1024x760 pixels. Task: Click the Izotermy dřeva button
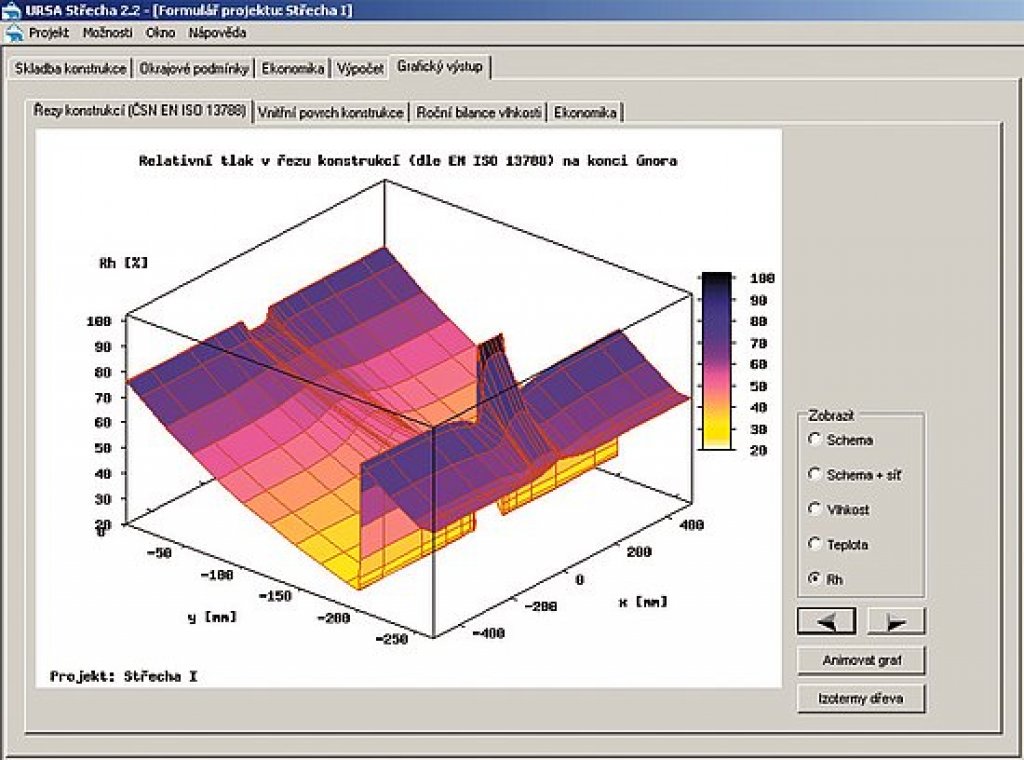[861, 698]
